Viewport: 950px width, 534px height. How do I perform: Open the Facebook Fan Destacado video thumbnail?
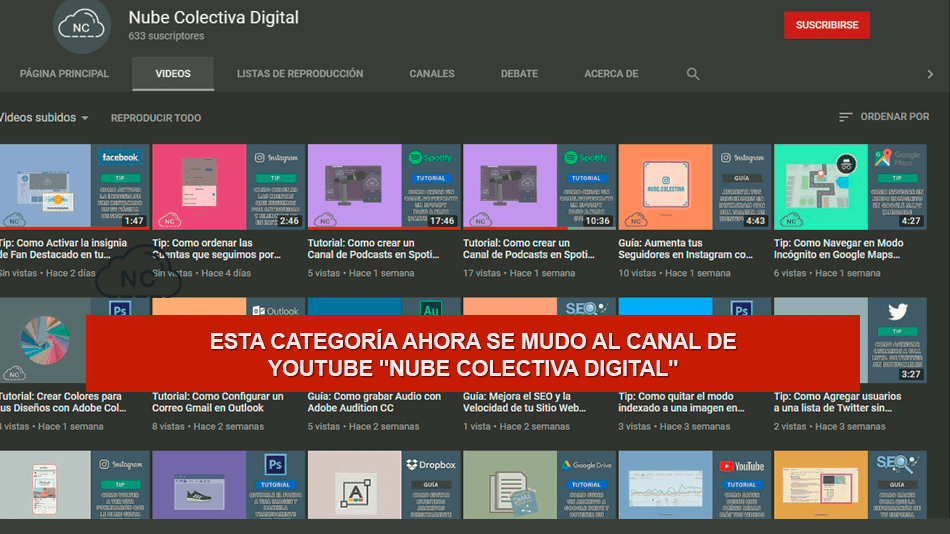(x=74, y=187)
